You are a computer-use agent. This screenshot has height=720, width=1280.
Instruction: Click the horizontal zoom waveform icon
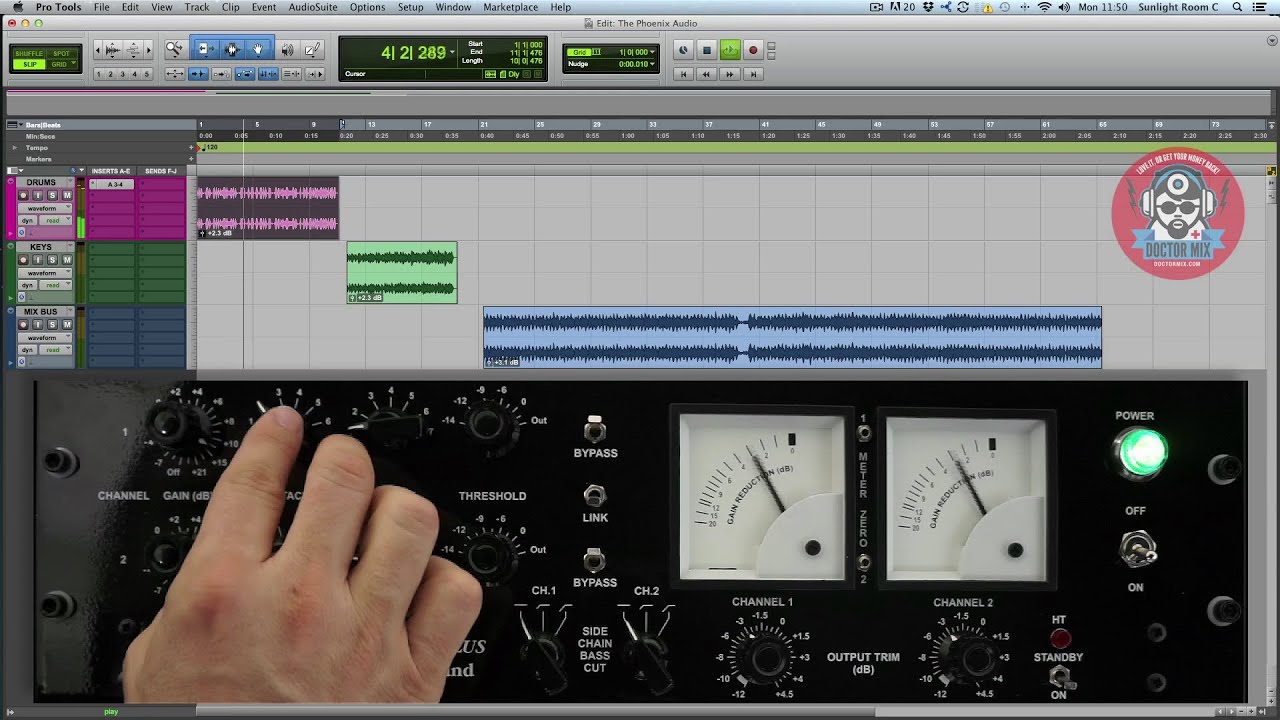pos(112,50)
